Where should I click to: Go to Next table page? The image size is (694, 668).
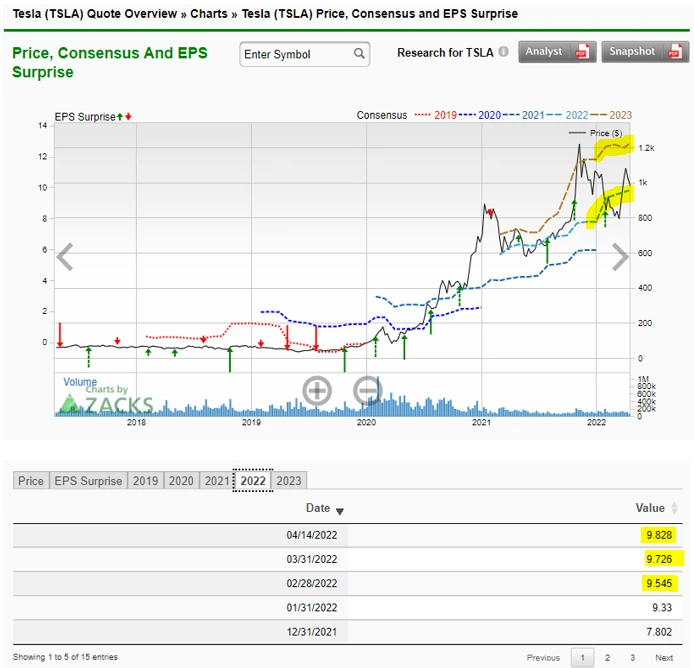[664, 658]
